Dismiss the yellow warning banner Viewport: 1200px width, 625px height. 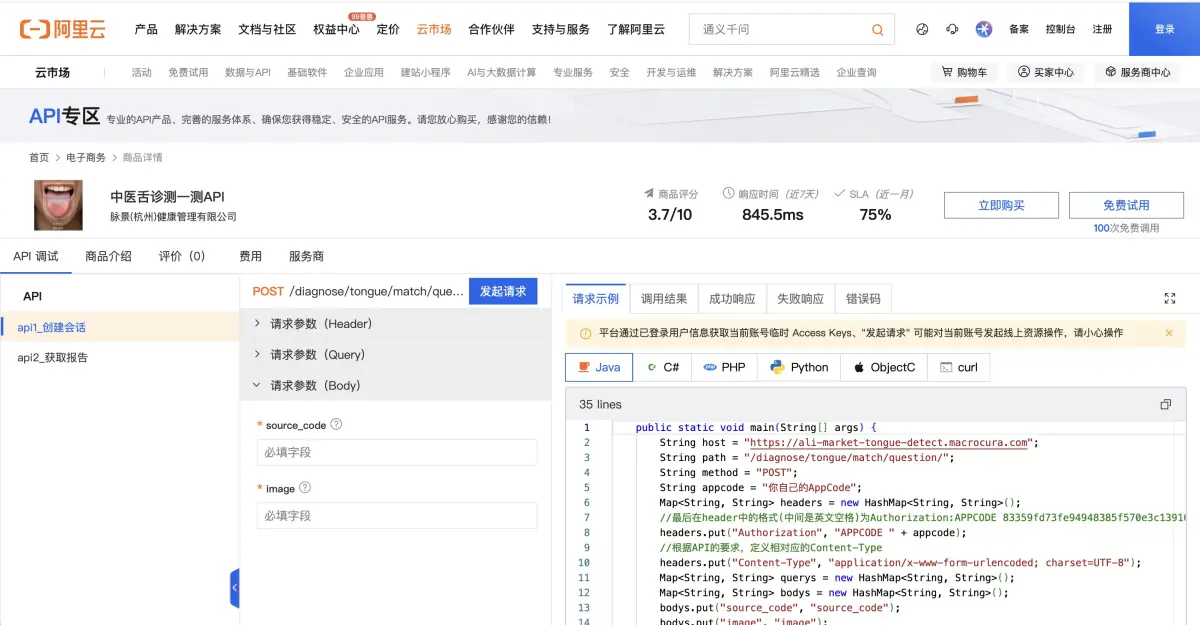point(1169,333)
